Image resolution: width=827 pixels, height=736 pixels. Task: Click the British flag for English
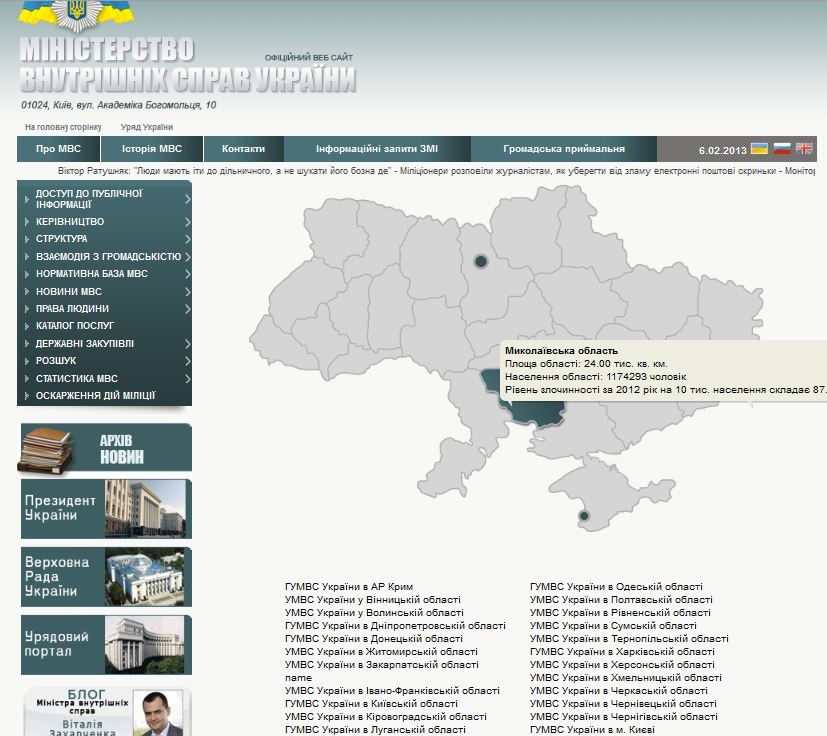click(x=804, y=149)
